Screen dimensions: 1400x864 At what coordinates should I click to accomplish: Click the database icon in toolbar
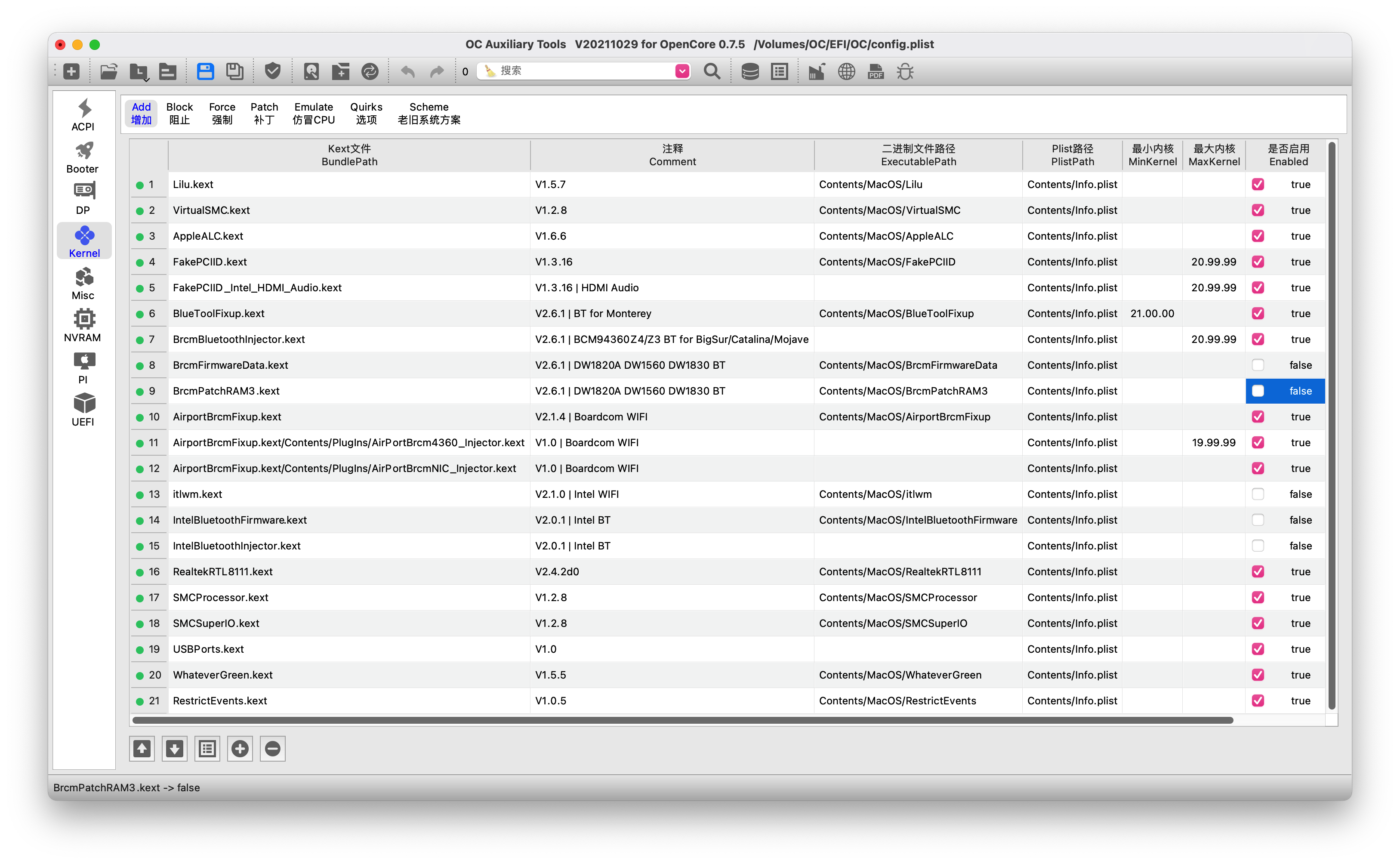pyautogui.click(x=749, y=71)
